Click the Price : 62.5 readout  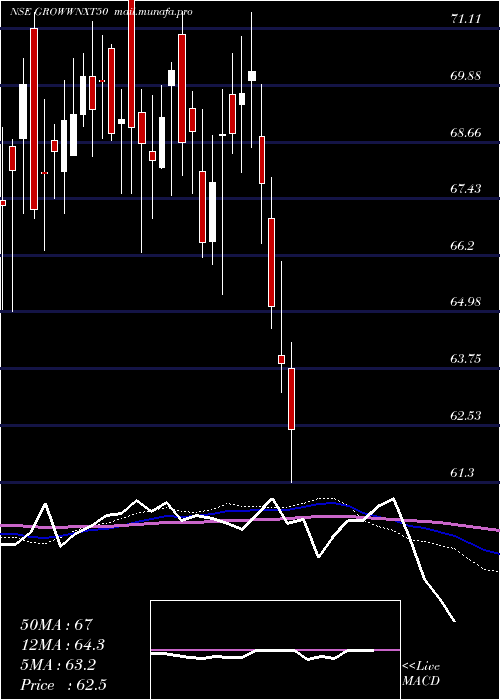[63, 685]
